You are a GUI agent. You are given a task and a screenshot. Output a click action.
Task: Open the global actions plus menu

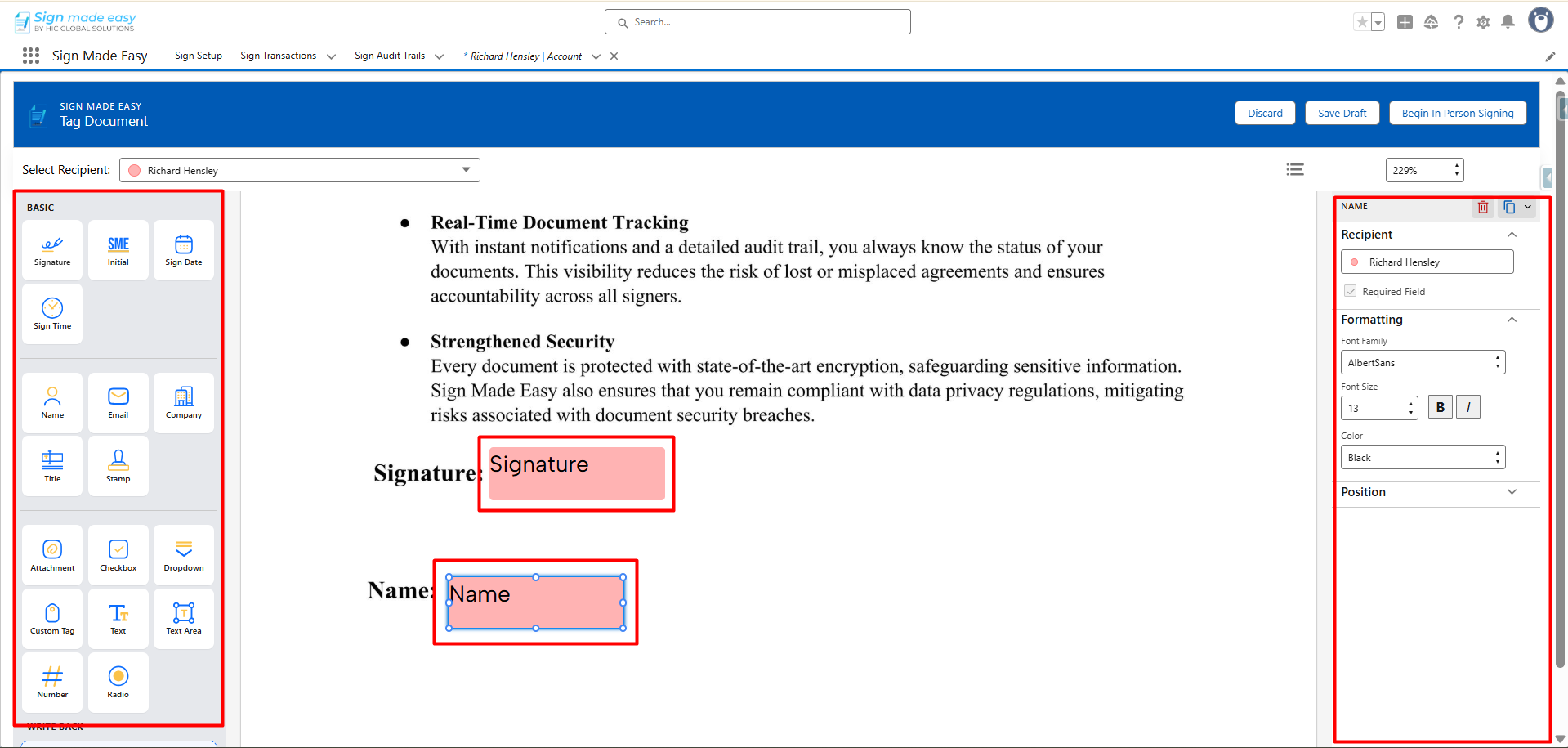(1405, 22)
